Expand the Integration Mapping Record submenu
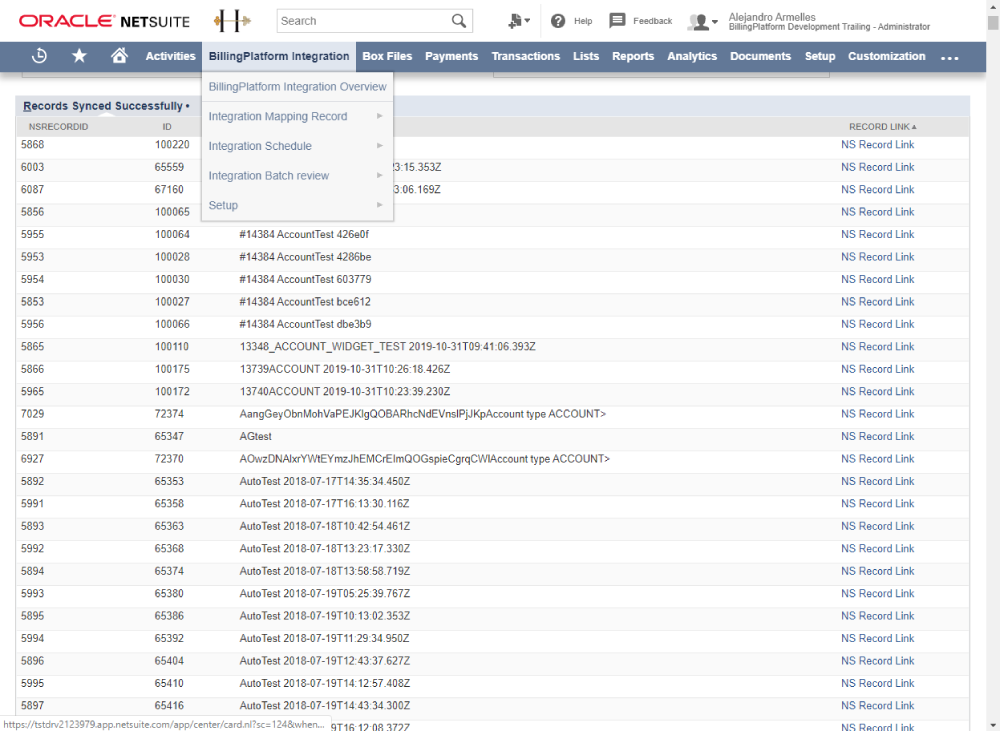Viewport: 1000px width, 731px height. pyautogui.click(x=297, y=116)
